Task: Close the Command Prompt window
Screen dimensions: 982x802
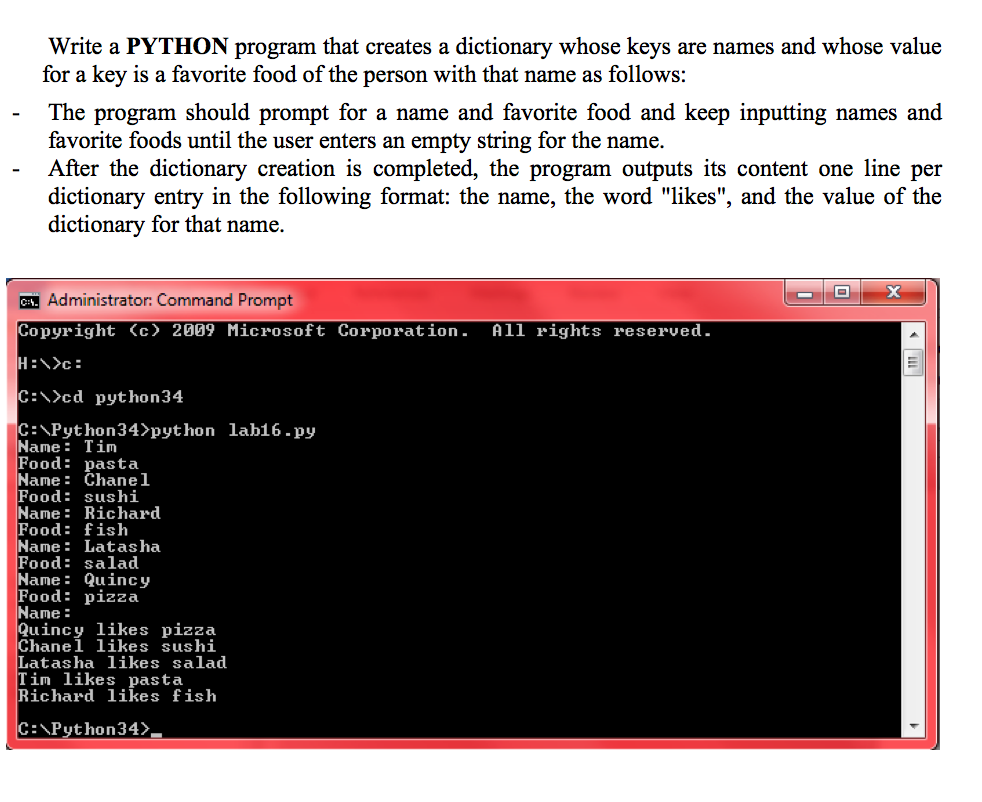Action: 894,292
